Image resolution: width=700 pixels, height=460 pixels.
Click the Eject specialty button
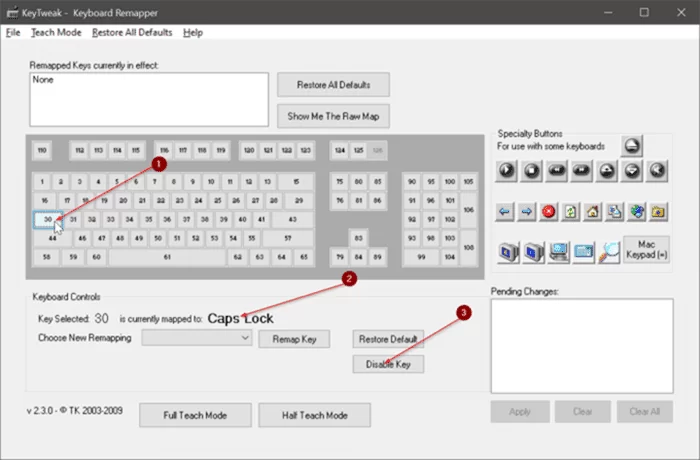(x=632, y=146)
